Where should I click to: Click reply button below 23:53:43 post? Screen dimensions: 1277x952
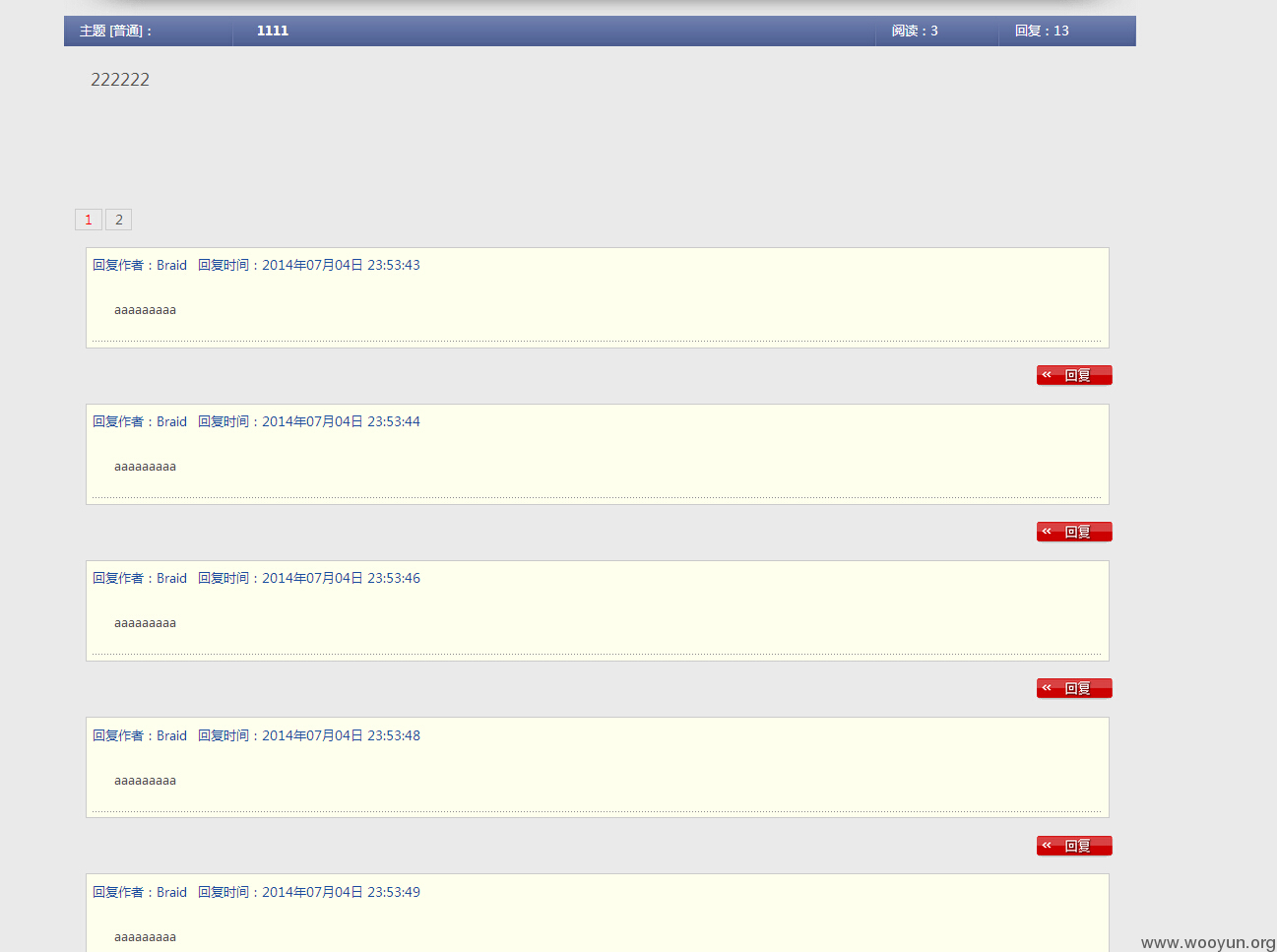point(1074,375)
